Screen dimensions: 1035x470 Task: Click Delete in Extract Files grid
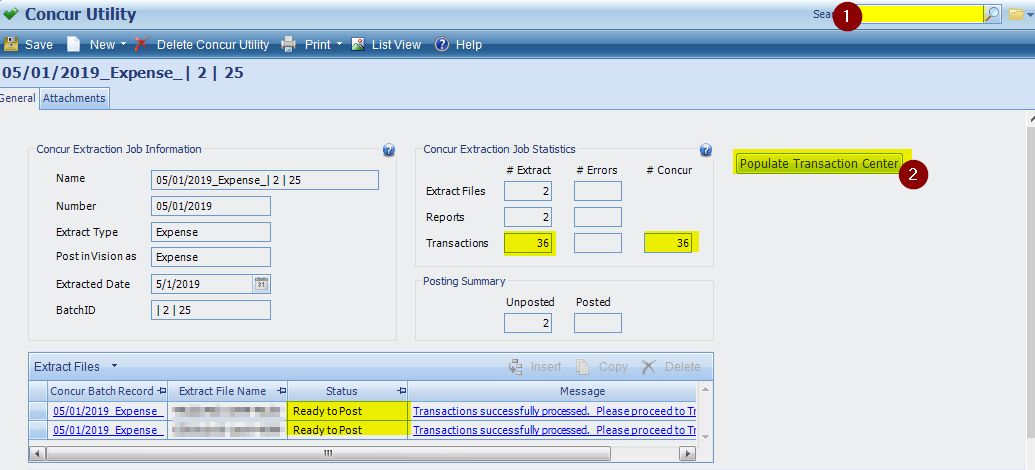pyautogui.click(x=671, y=366)
